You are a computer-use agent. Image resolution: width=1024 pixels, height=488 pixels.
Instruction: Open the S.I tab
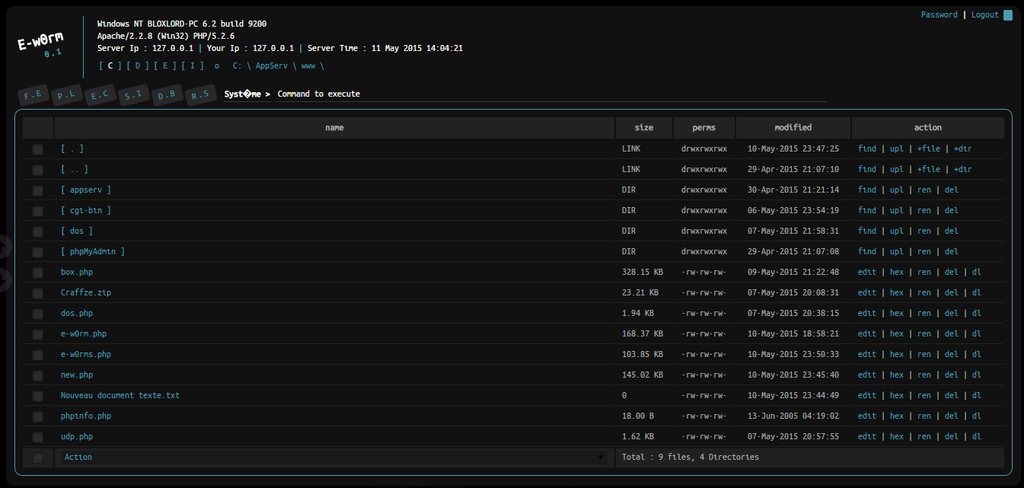click(133, 95)
